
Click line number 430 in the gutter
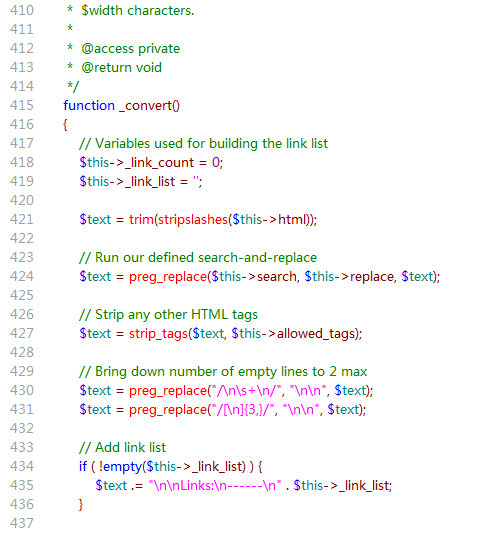coord(22,390)
